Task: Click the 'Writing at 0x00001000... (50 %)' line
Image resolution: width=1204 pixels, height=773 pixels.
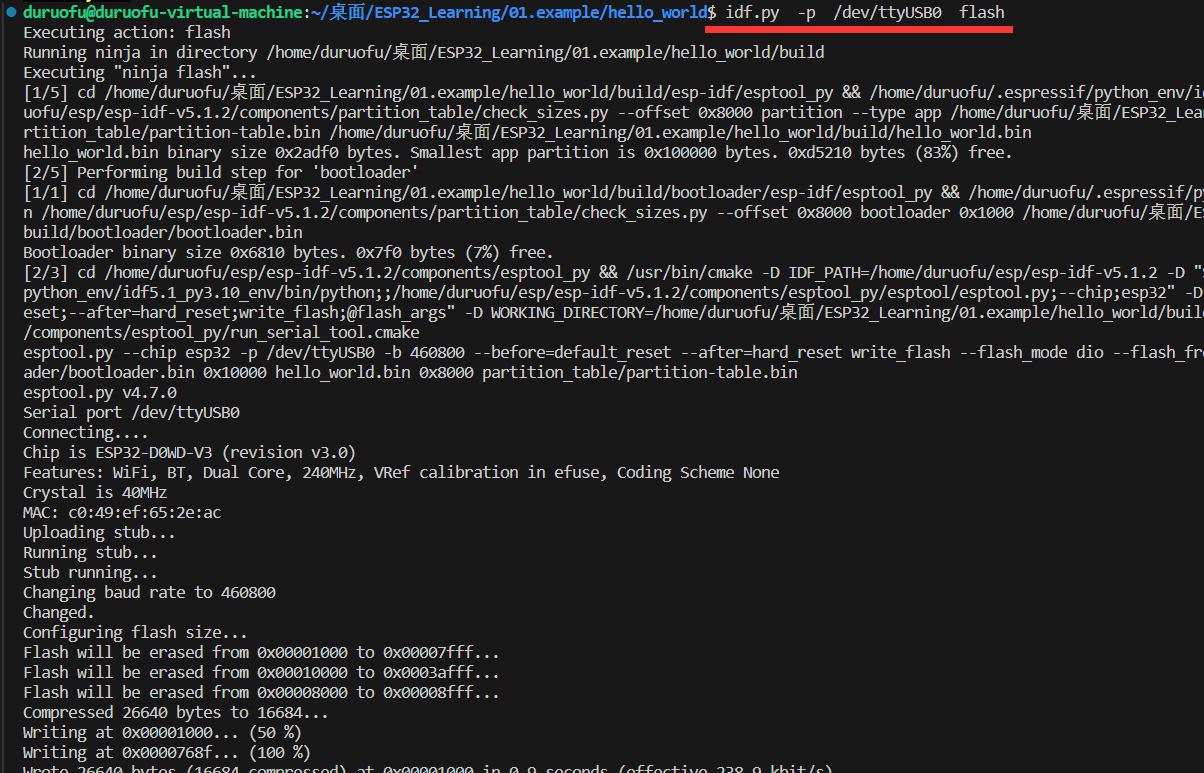Action: [x=166, y=732]
